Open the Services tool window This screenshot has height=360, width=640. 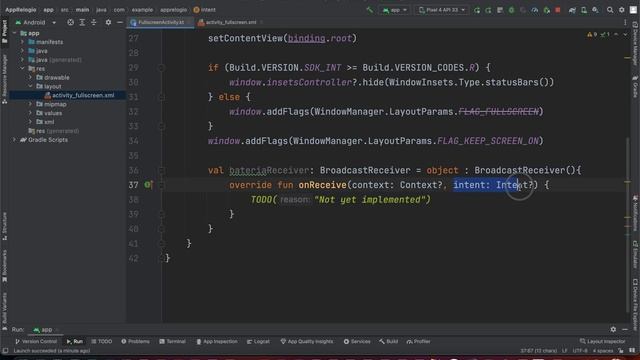tap(357, 341)
